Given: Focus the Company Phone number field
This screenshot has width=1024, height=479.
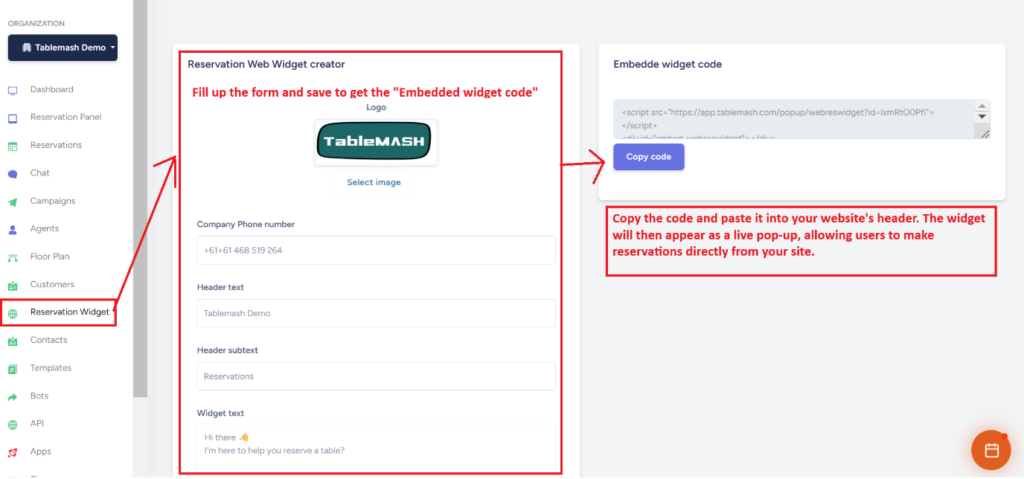Looking at the screenshot, I should tap(375, 250).
